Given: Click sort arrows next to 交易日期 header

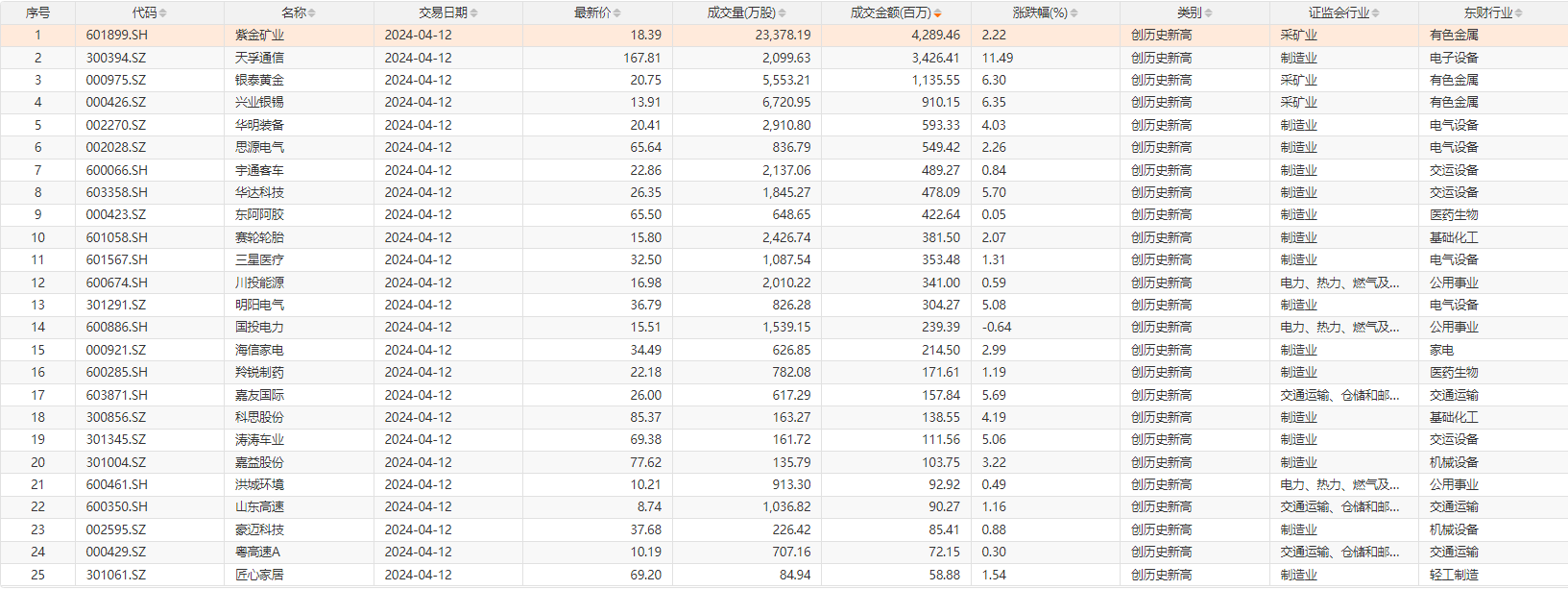Looking at the screenshot, I should tap(474, 13).
